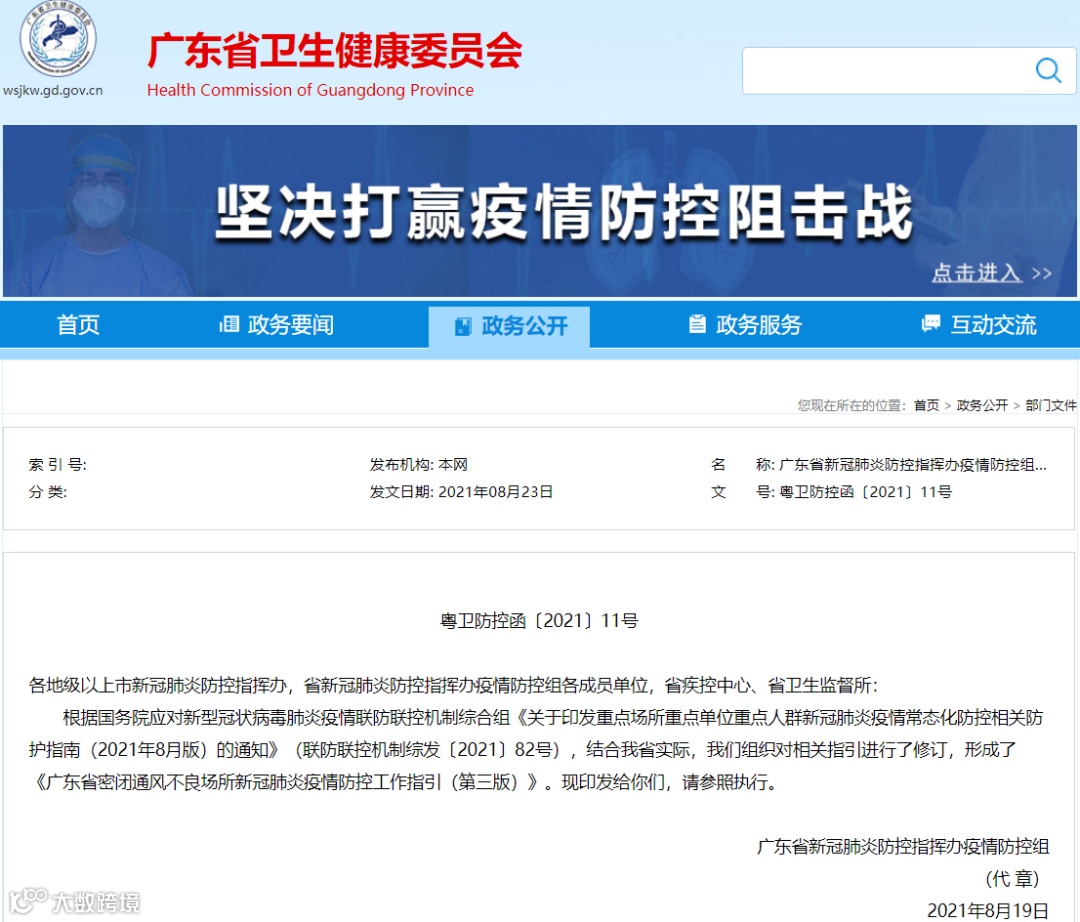Select the 发文日期: 2021年08月23日 text
This screenshot has height=922, width=1080.
[461, 492]
